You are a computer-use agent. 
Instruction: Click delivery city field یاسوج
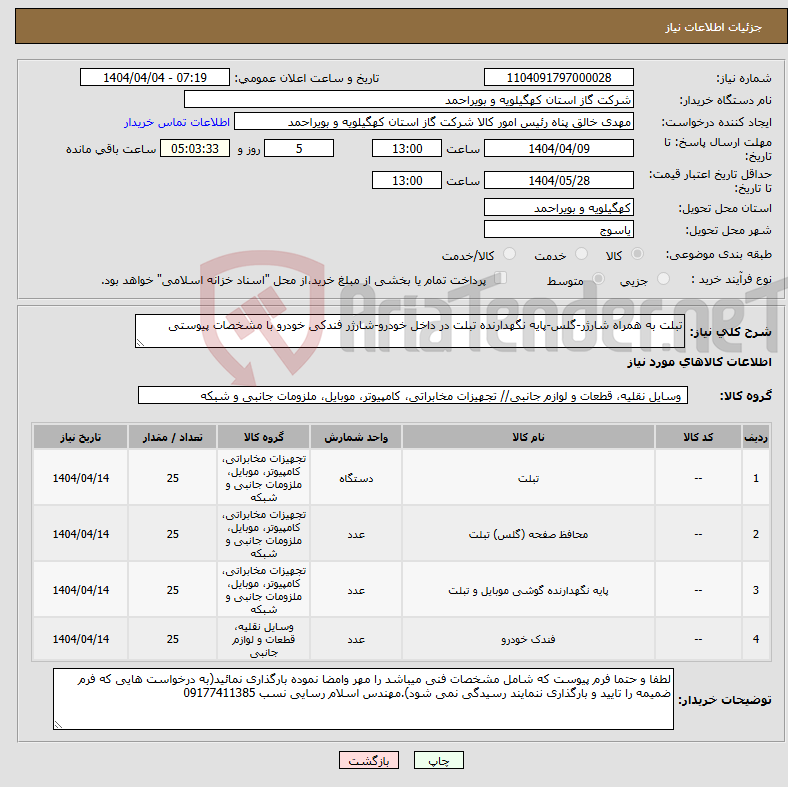pyautogui.click(x=558, y=229)
